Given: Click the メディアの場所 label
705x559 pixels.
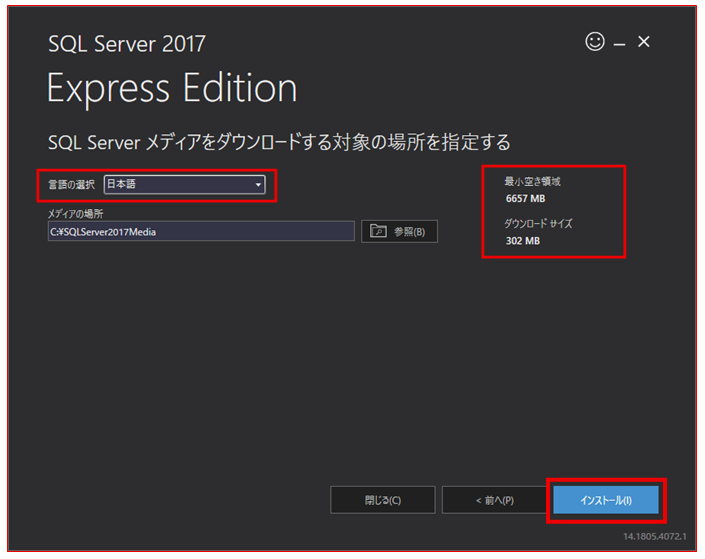Looking at the screenshot, I should click(76, 214).
